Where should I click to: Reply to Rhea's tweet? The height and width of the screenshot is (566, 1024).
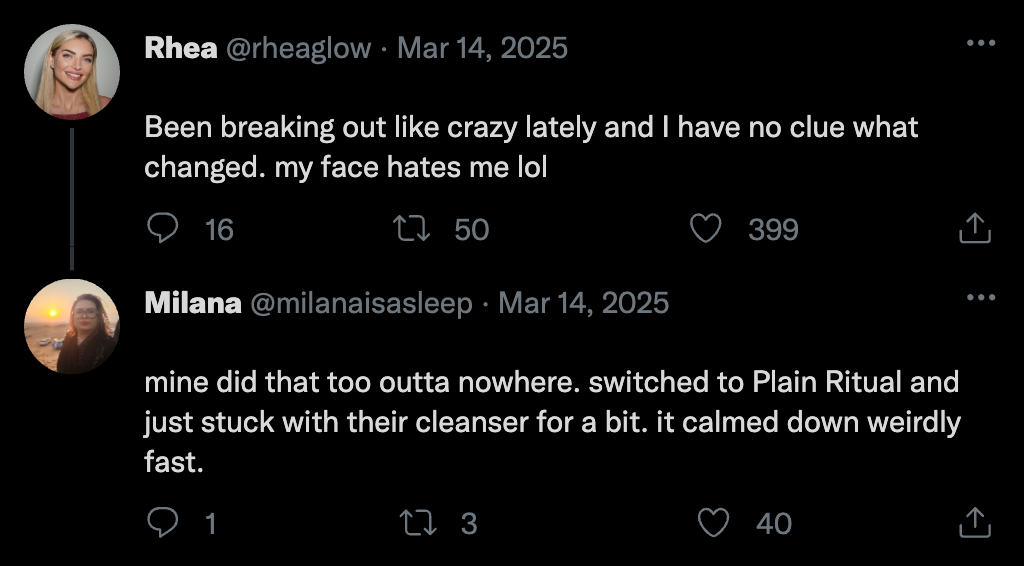[x=162, y=229]
